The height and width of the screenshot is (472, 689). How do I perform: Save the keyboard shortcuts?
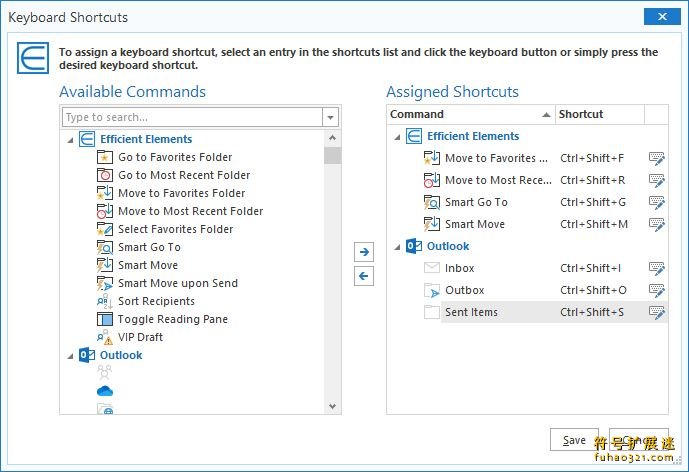[x=574, y=440]
